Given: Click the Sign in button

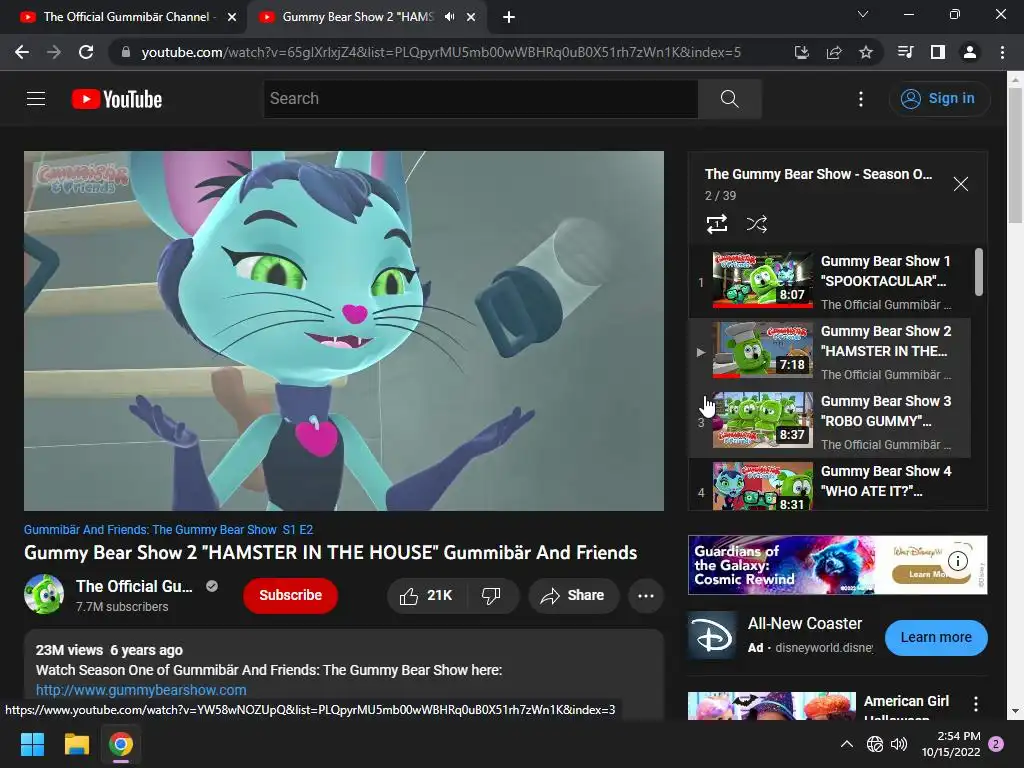Looking at the screenshot, I should [938, 99].
